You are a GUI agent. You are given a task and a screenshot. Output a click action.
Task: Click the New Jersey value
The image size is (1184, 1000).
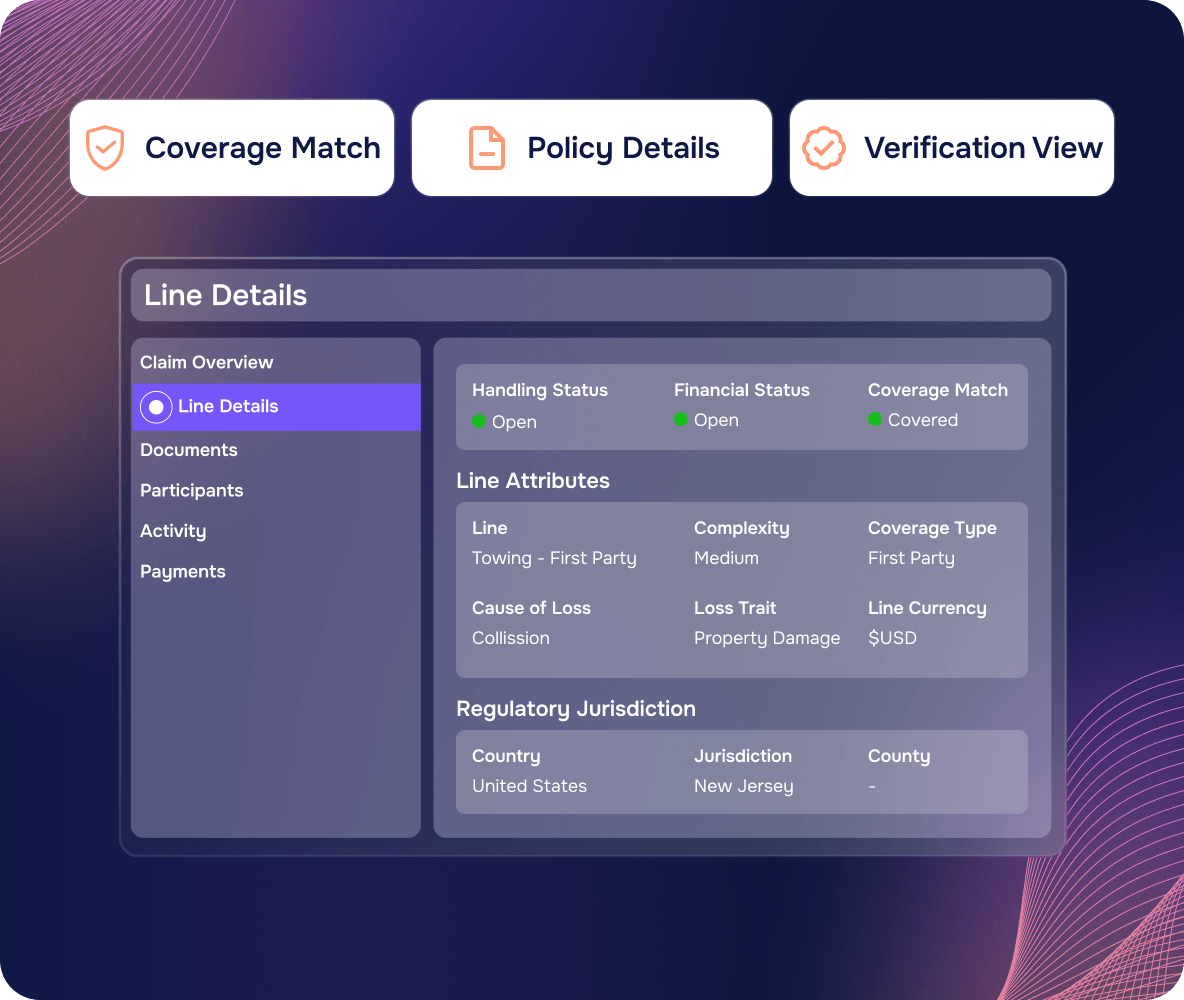point(744,786)
